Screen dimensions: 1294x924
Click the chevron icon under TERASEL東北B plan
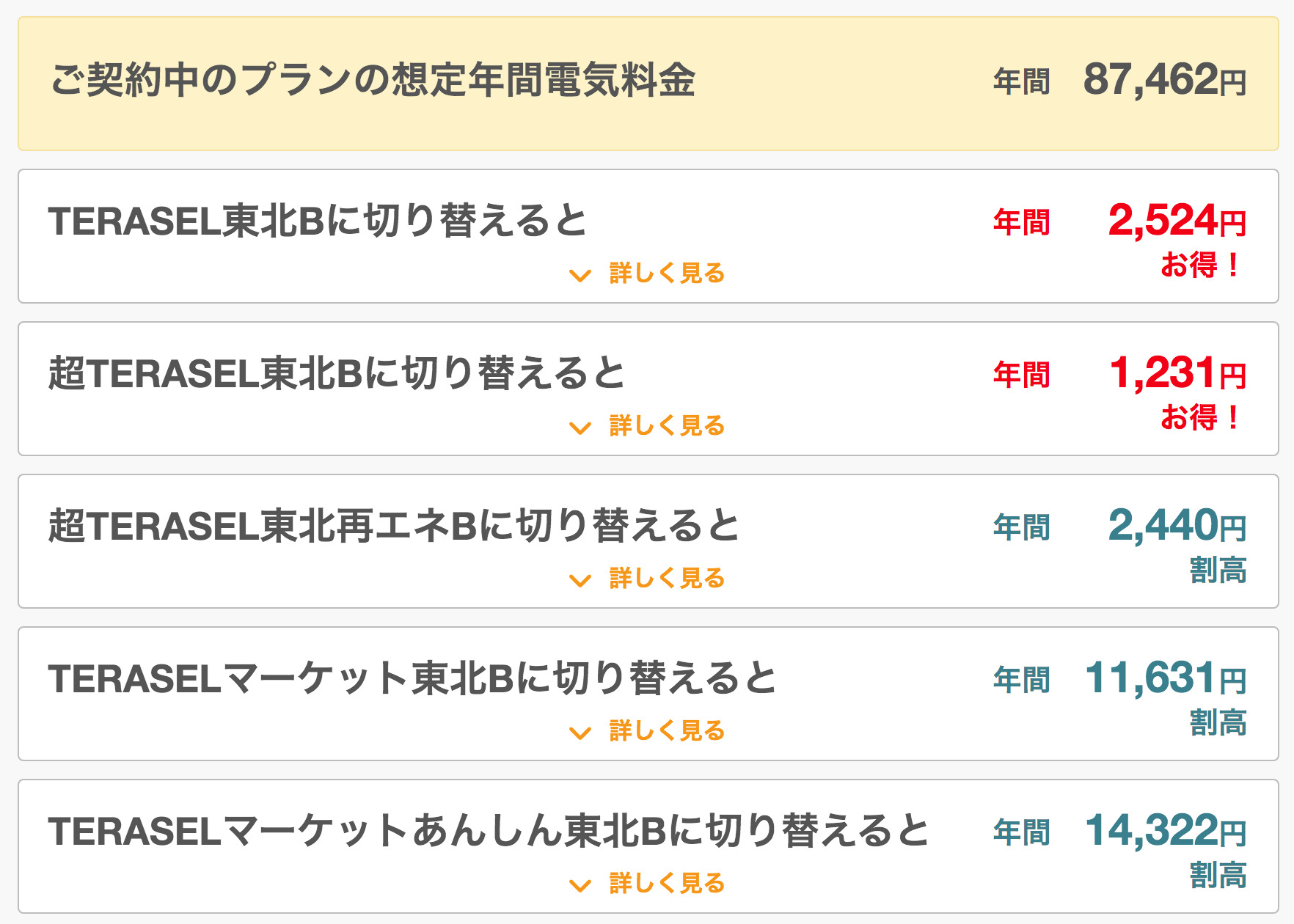point(580,276)
